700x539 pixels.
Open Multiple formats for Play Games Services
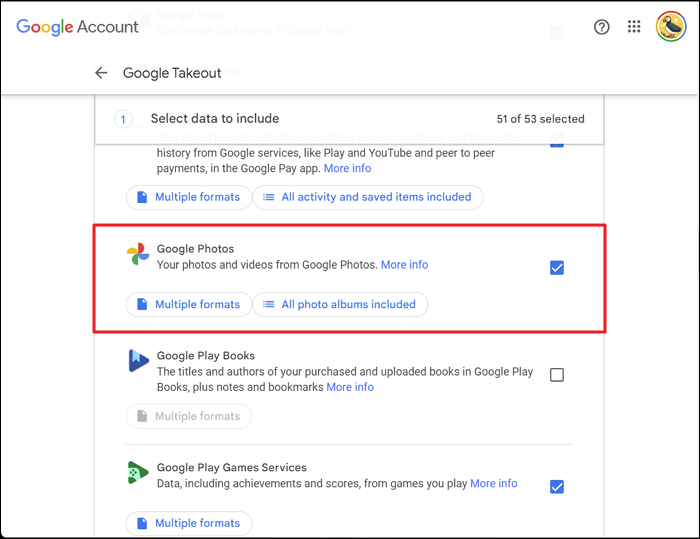pyautogui.click(x=188, y=523)
